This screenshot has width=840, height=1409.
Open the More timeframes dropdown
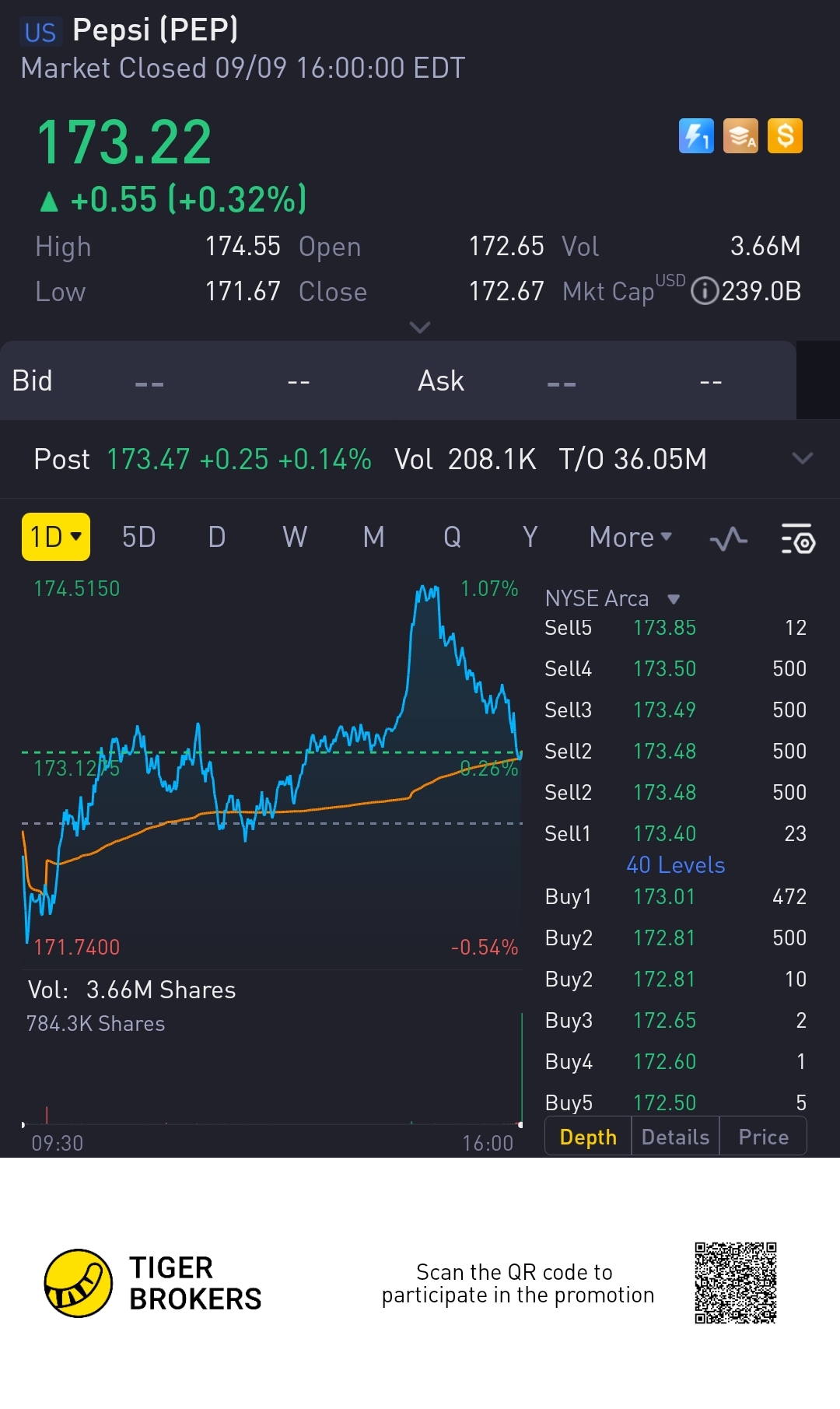[630, 537]
